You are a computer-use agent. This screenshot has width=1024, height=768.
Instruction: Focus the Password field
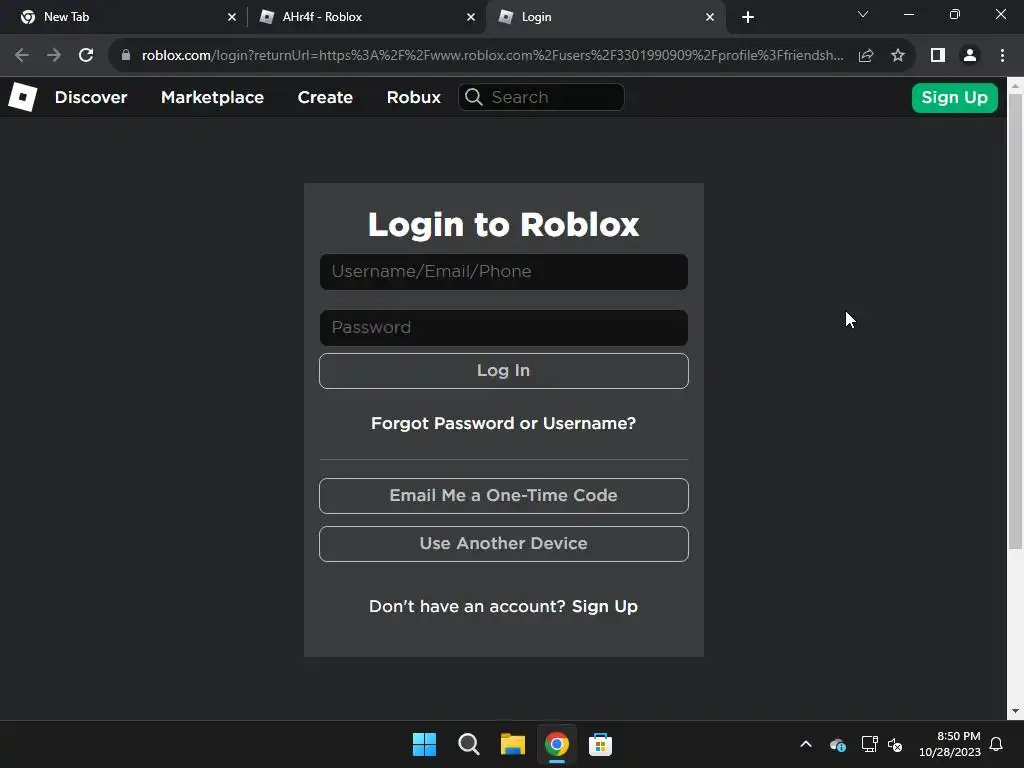[504, 328]
